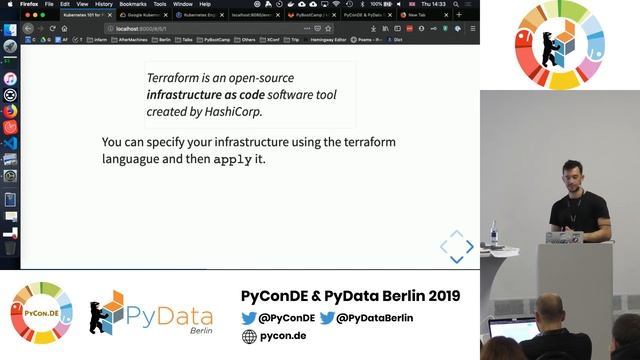
Task: Open the Bluetooth status menu
Action: click(362, 4)
